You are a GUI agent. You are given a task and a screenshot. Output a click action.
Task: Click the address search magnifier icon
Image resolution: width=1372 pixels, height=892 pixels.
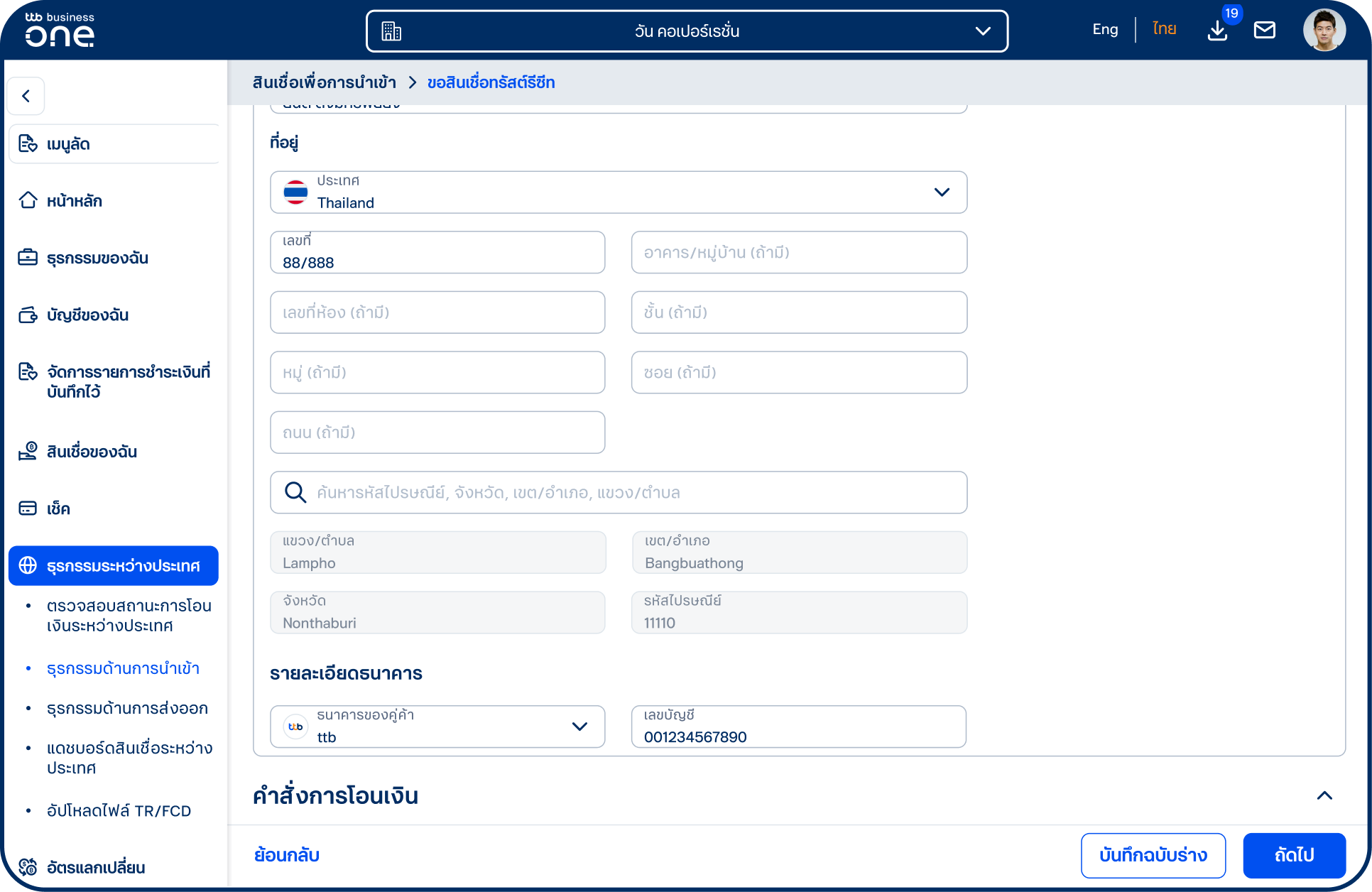[295, 492]
